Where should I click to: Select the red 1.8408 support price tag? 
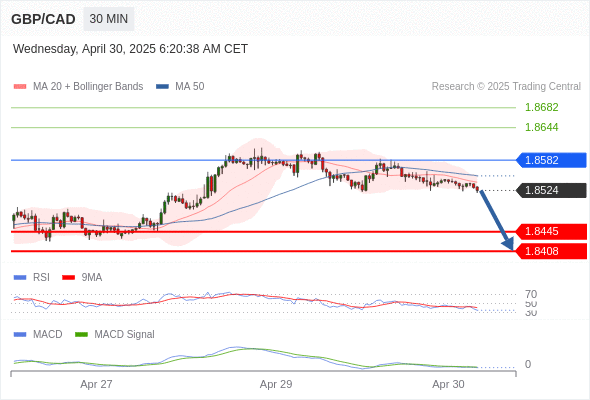pos(551,251)
